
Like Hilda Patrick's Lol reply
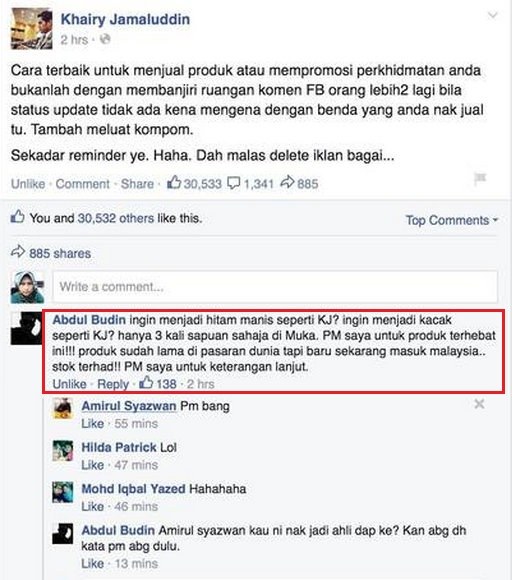point(92,465)
